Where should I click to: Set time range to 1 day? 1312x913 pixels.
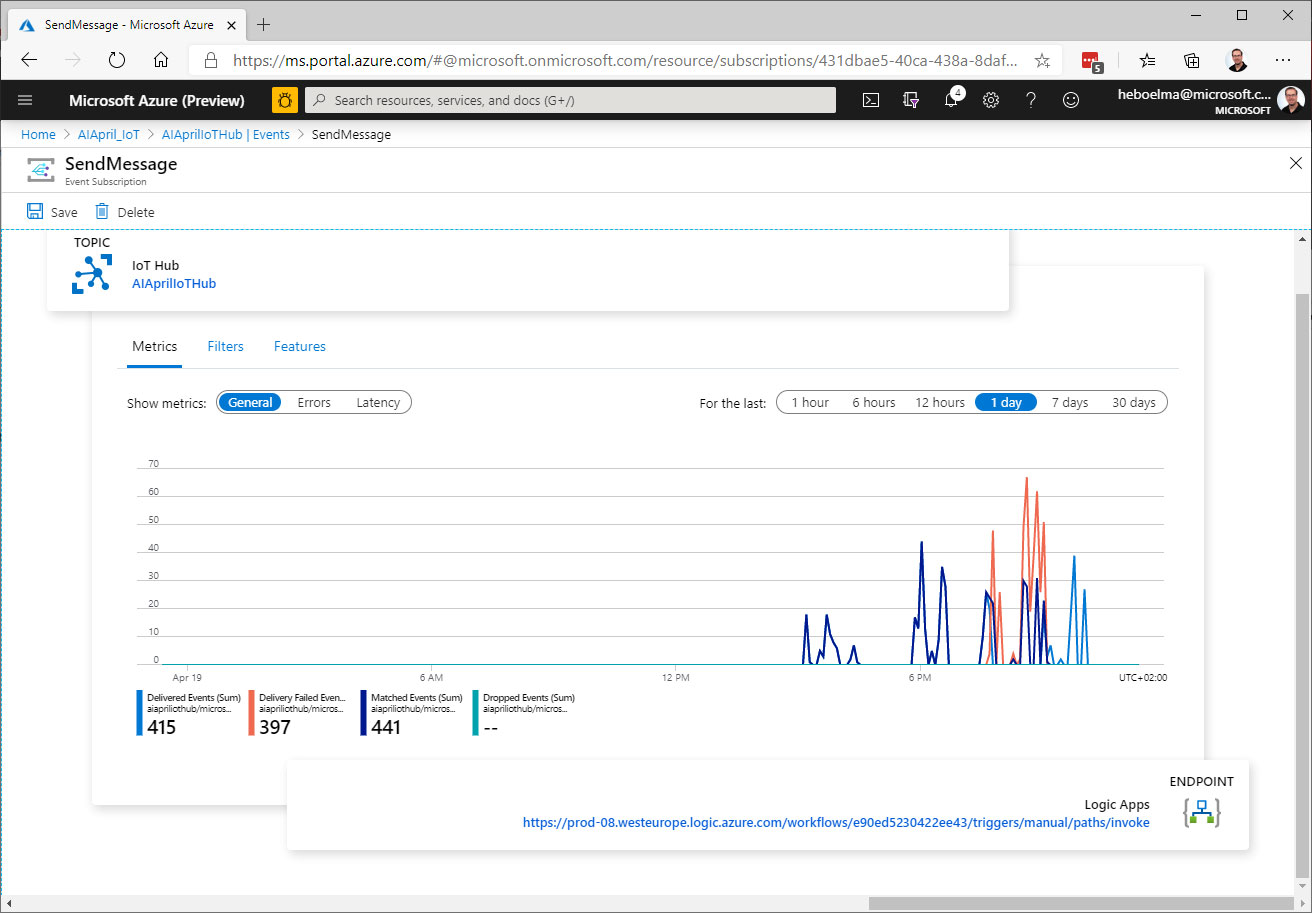click(x=1006, y=402)
